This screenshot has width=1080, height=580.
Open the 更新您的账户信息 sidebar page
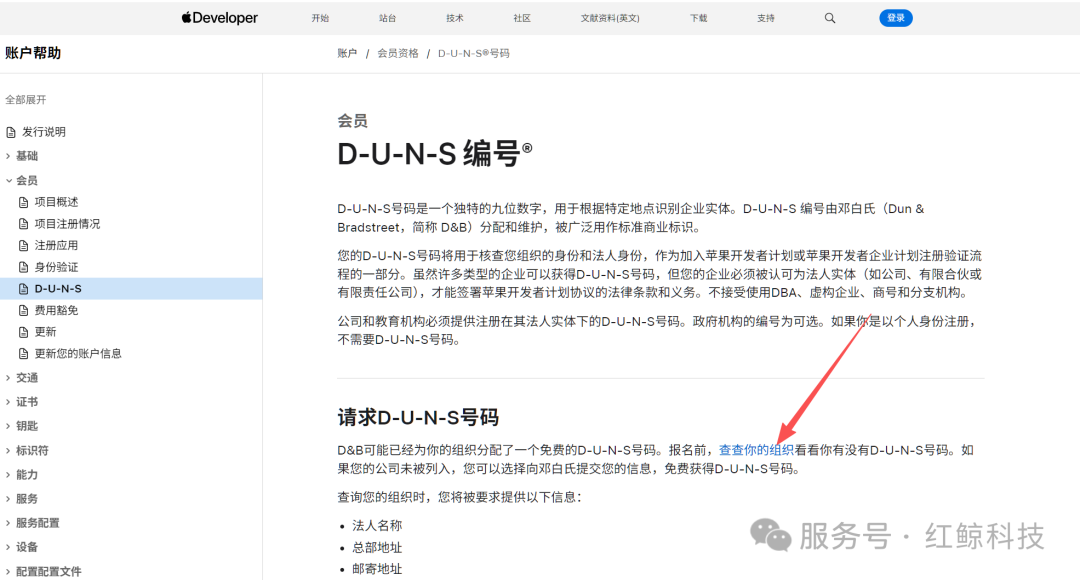coord(78,353)
